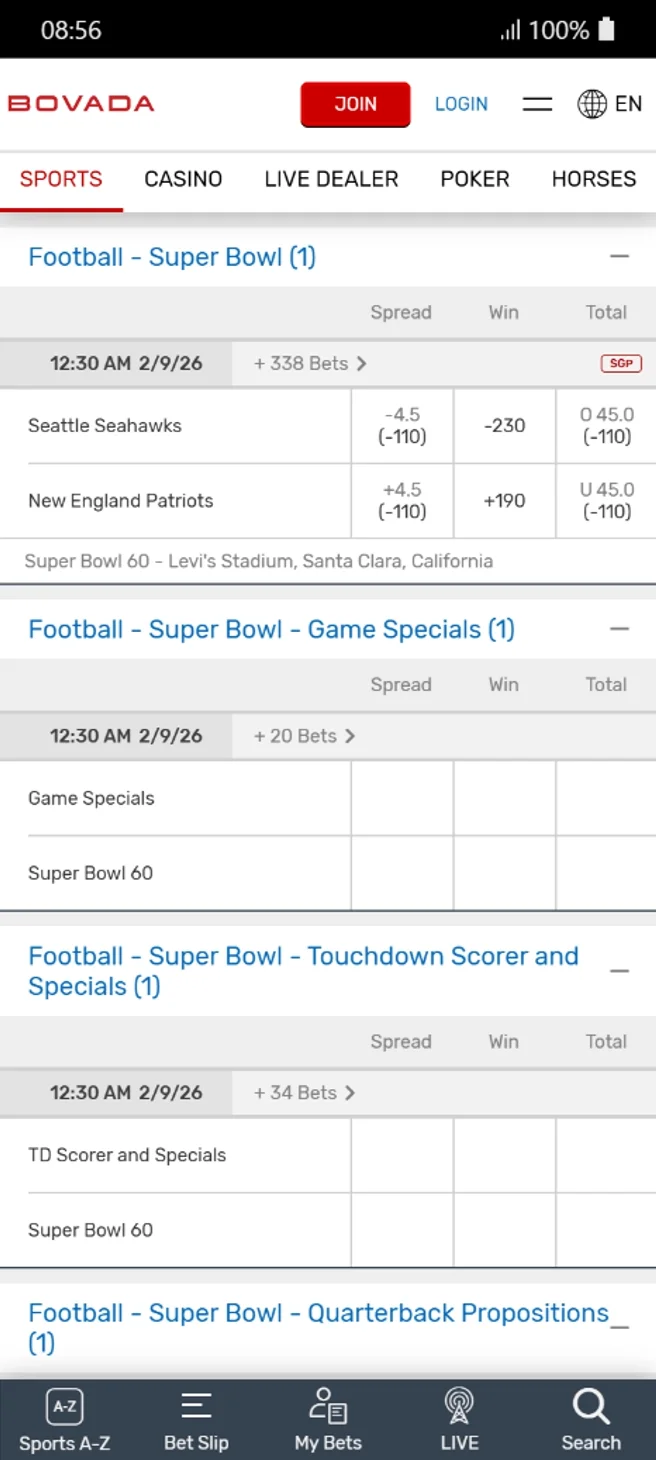Expand the + 338 Bets list
The width and height of the screenshot is (656, 1460).
tap(308, 363)
